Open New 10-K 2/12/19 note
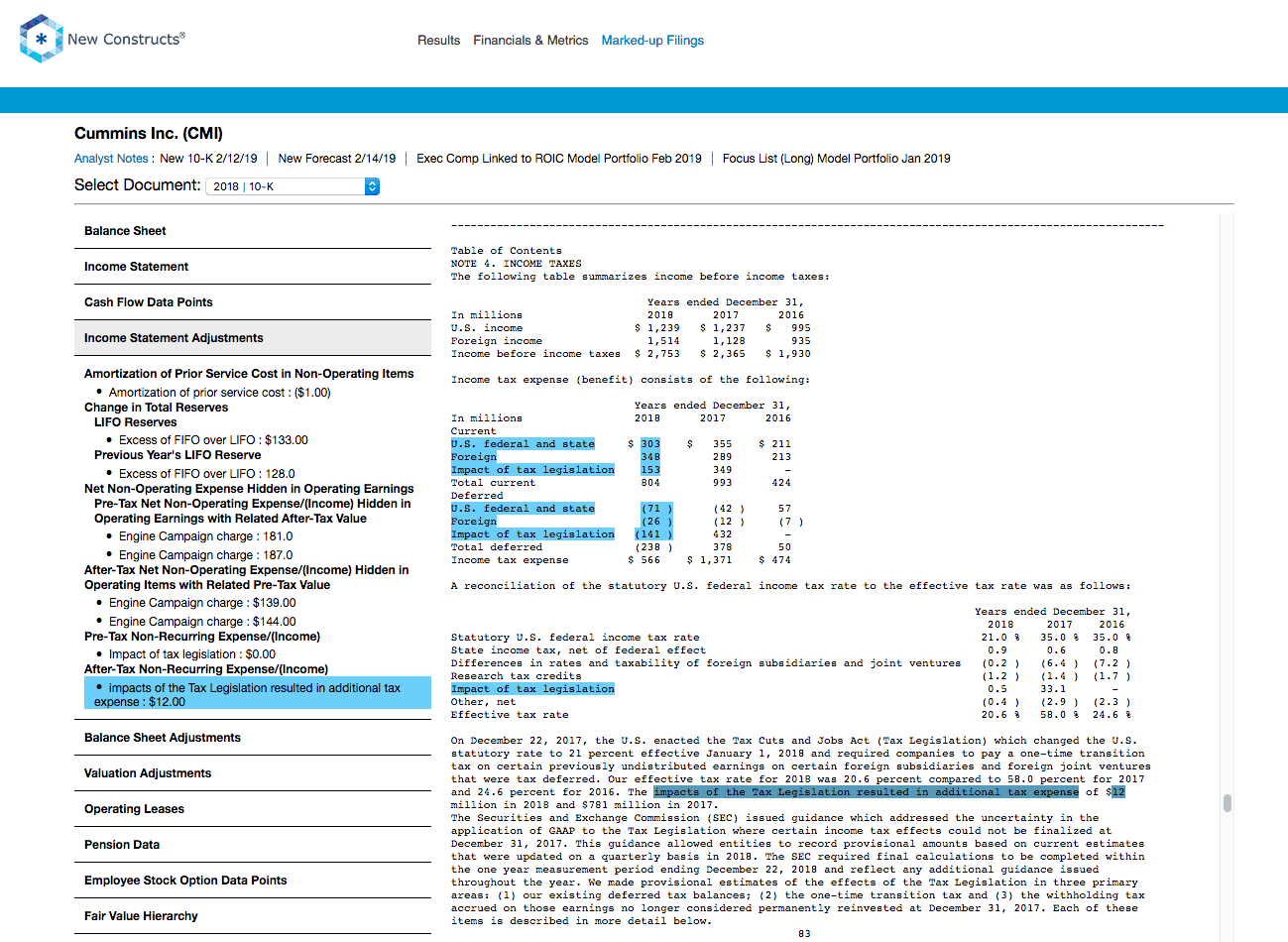1288x942 pixels. (x=208, y=159)
